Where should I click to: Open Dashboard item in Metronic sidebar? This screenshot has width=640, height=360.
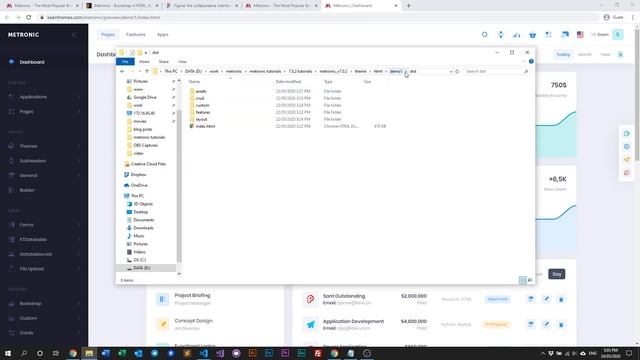[44, 62]
